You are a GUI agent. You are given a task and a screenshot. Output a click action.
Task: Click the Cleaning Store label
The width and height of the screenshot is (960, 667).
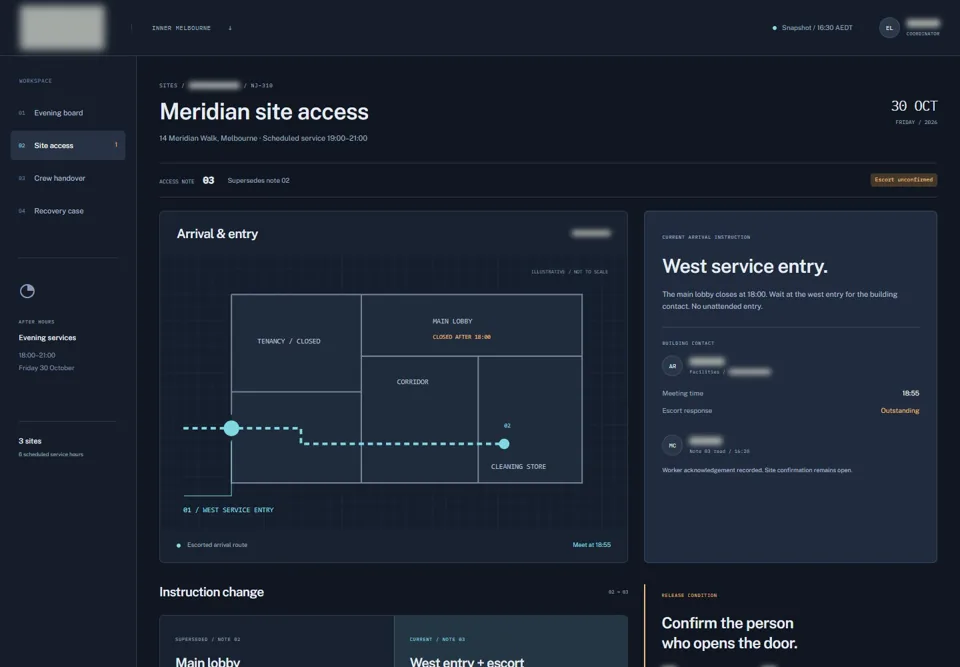(x=519, y=467)
